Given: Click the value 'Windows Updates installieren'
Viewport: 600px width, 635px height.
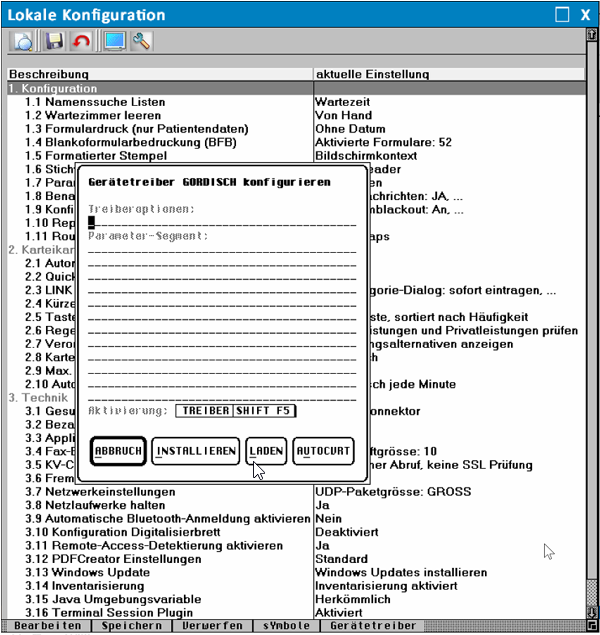Looking at the screenshot, I should coord(401,572).
